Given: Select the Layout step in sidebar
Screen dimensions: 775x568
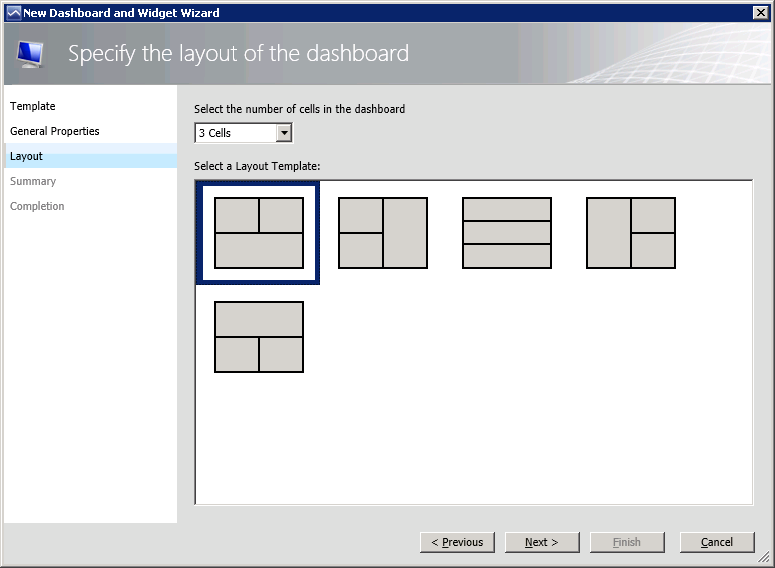Looking at the screenshot, I should [x=27, y=156].
